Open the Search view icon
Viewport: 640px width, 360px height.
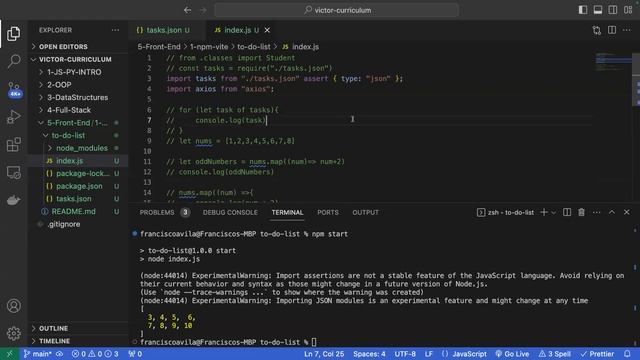13,61
